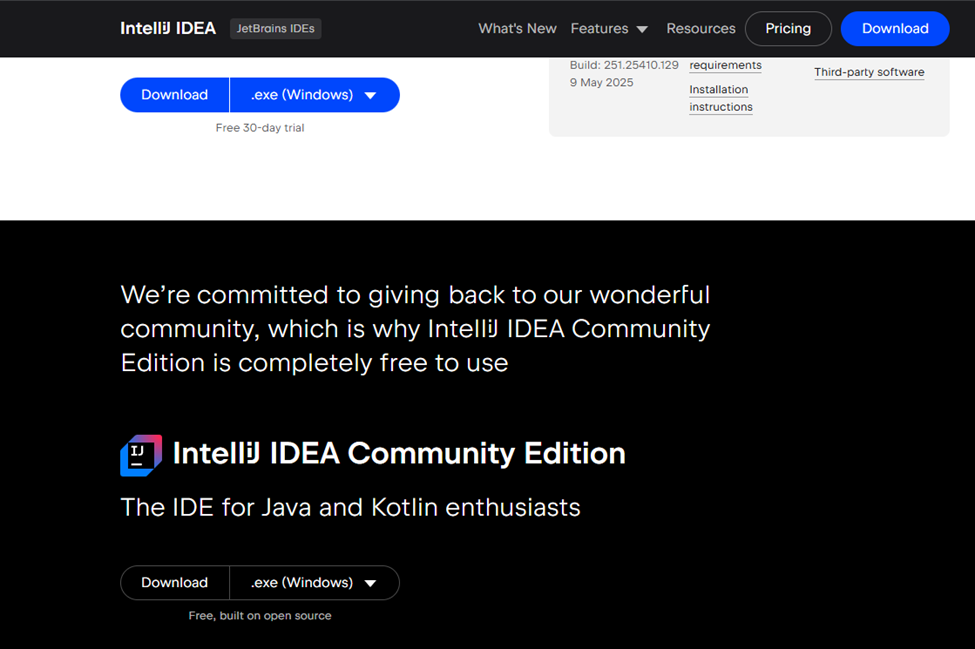
Task: Click the Build 251.25410.129 text
Action: (x=624, y=65)
